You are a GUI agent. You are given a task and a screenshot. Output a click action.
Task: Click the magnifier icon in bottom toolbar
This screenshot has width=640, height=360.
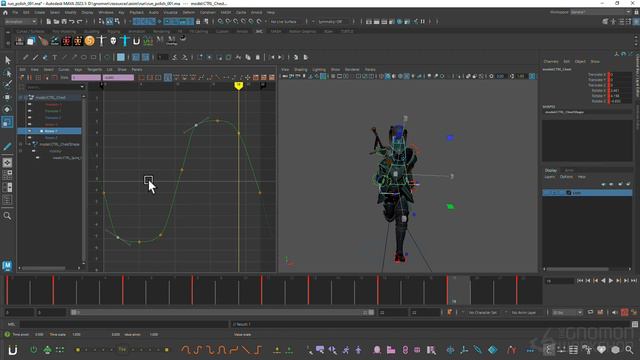pyautogui.click(x=629, y=350)
